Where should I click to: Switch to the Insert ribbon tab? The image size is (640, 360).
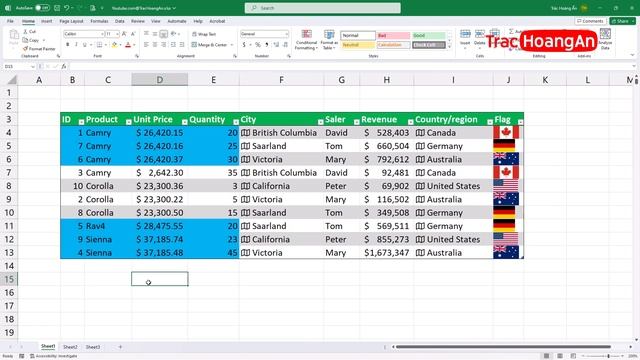pyautogui.click(x=47, y=21)
